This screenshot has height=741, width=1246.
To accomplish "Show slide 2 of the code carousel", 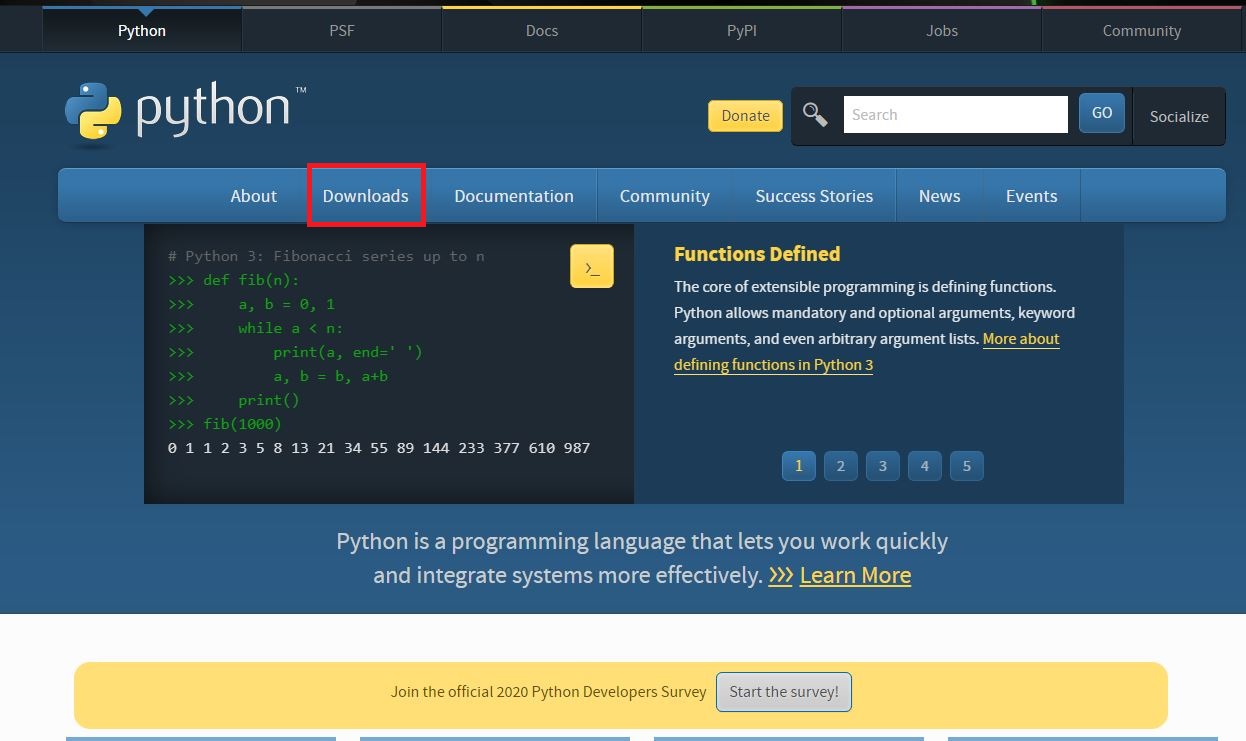I will point(841,466).
